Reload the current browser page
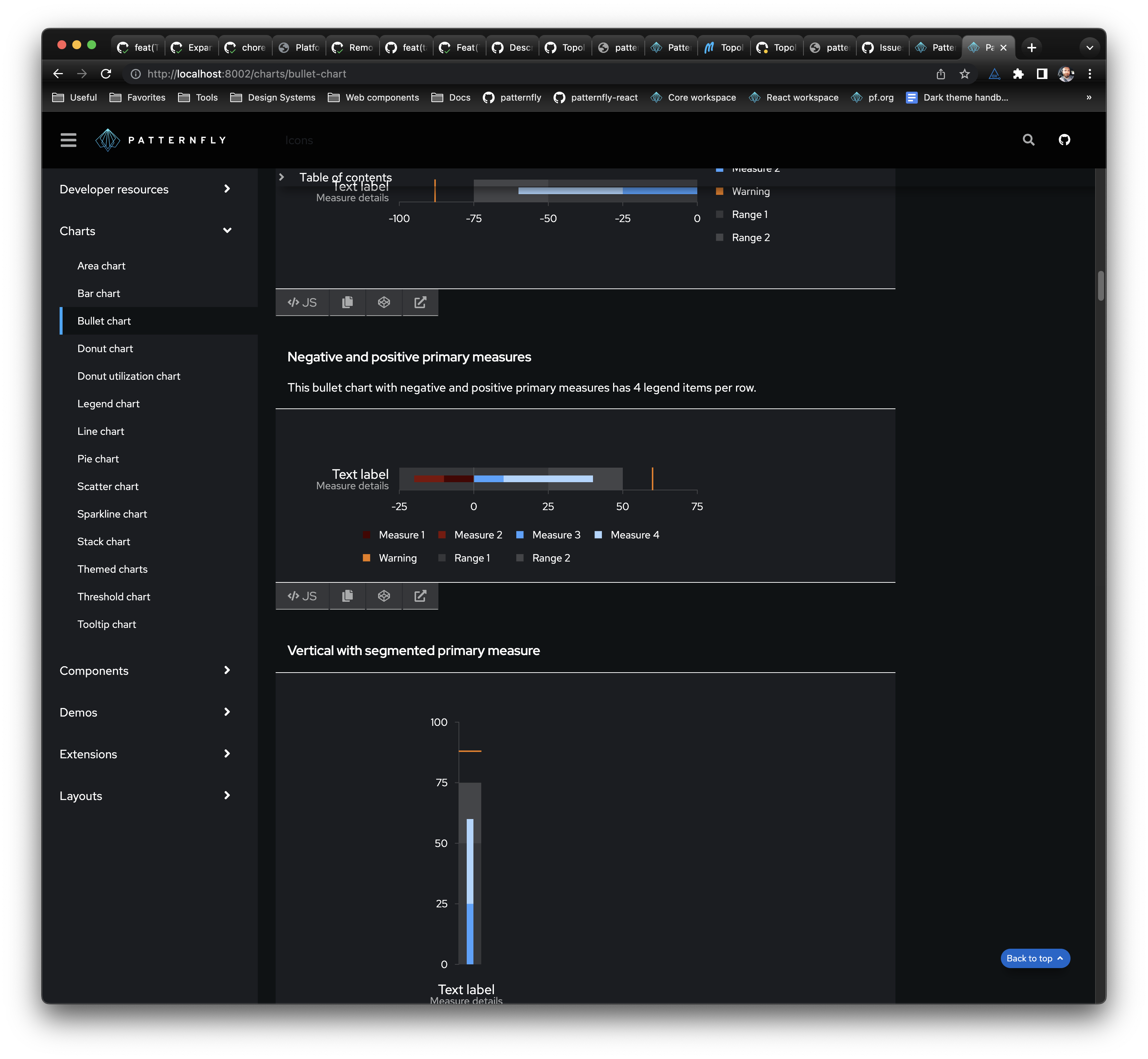Image resolution: width=1148 pixels, height=1059 pixels. click(x=106, y=74)
